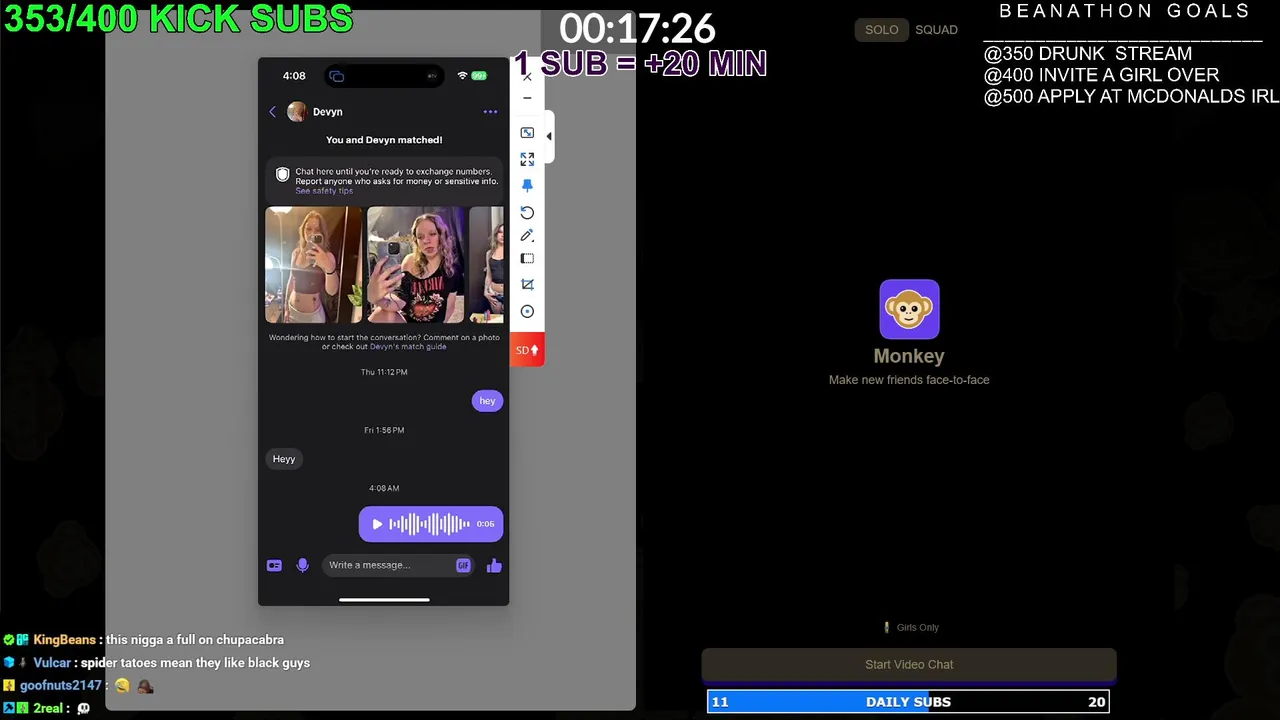
Task: Switch SD quality in the mirror toolbar
Action: pos(527,350)
